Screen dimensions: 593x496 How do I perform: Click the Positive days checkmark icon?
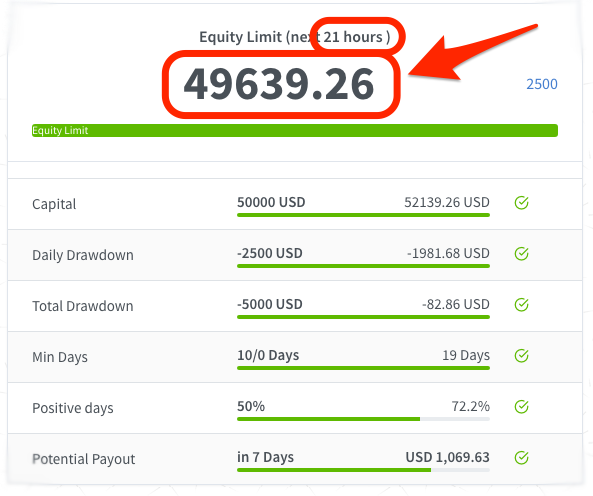(x=521, y=407)
